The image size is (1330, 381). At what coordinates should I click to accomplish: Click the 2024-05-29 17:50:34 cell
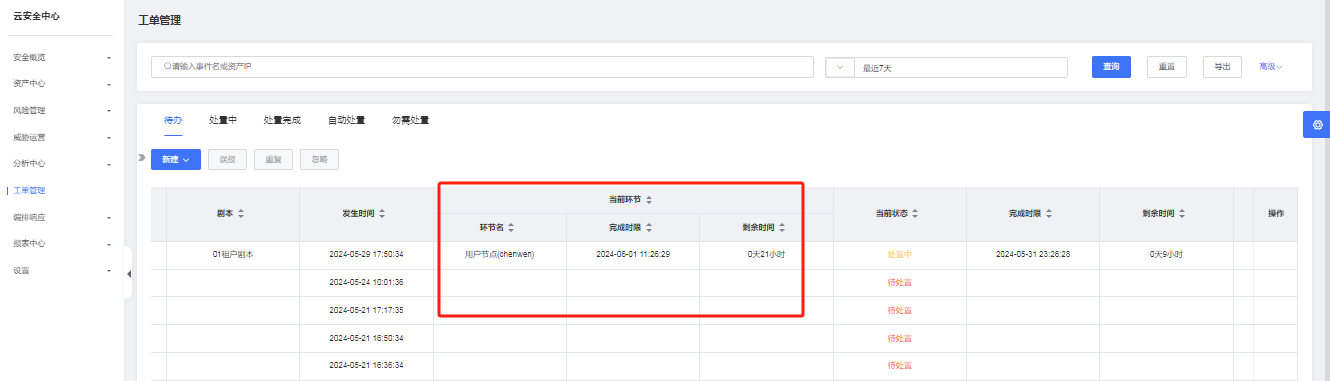pos(366,254)
